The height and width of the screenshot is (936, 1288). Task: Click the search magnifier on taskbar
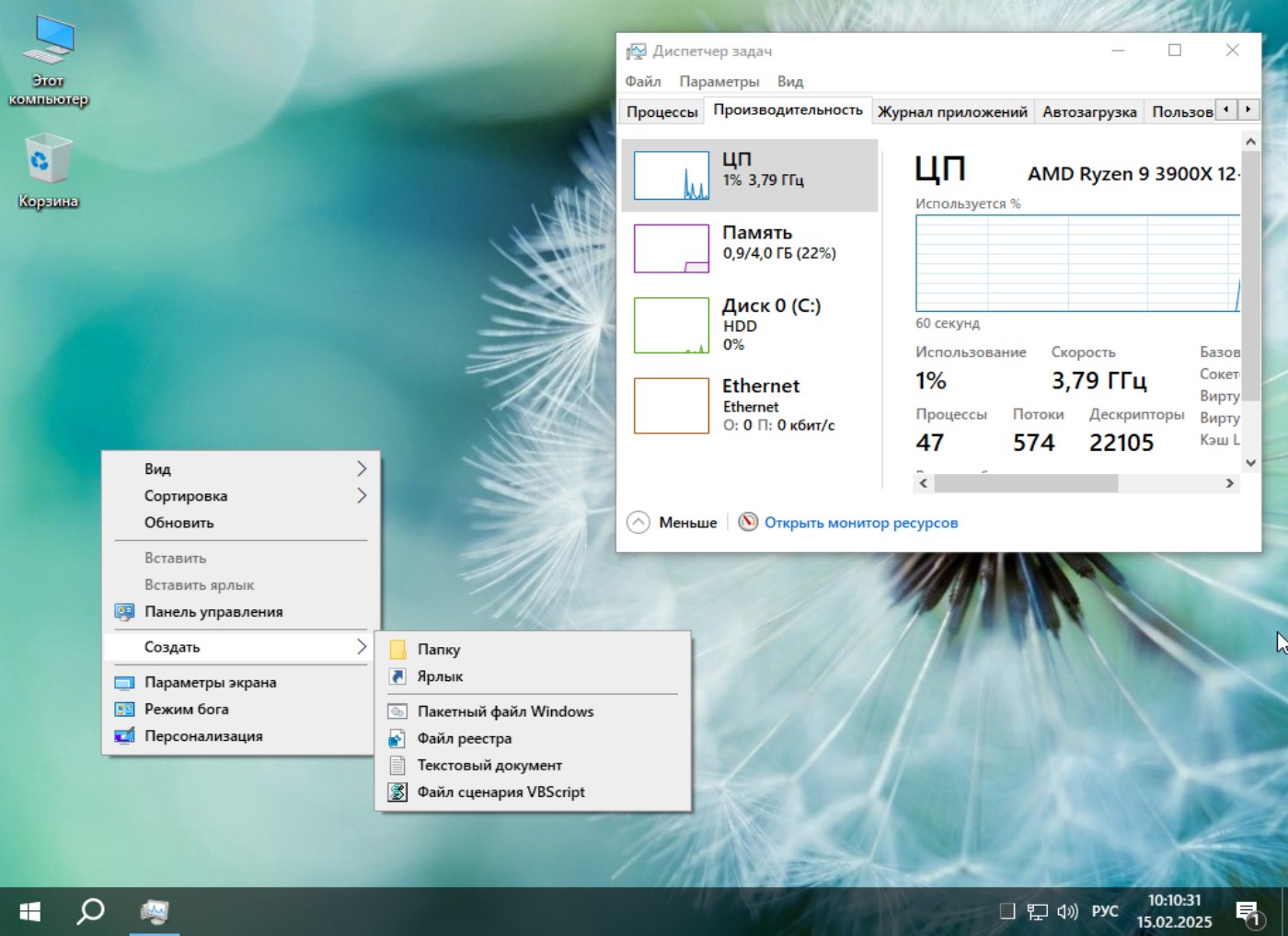pos(90,911)
